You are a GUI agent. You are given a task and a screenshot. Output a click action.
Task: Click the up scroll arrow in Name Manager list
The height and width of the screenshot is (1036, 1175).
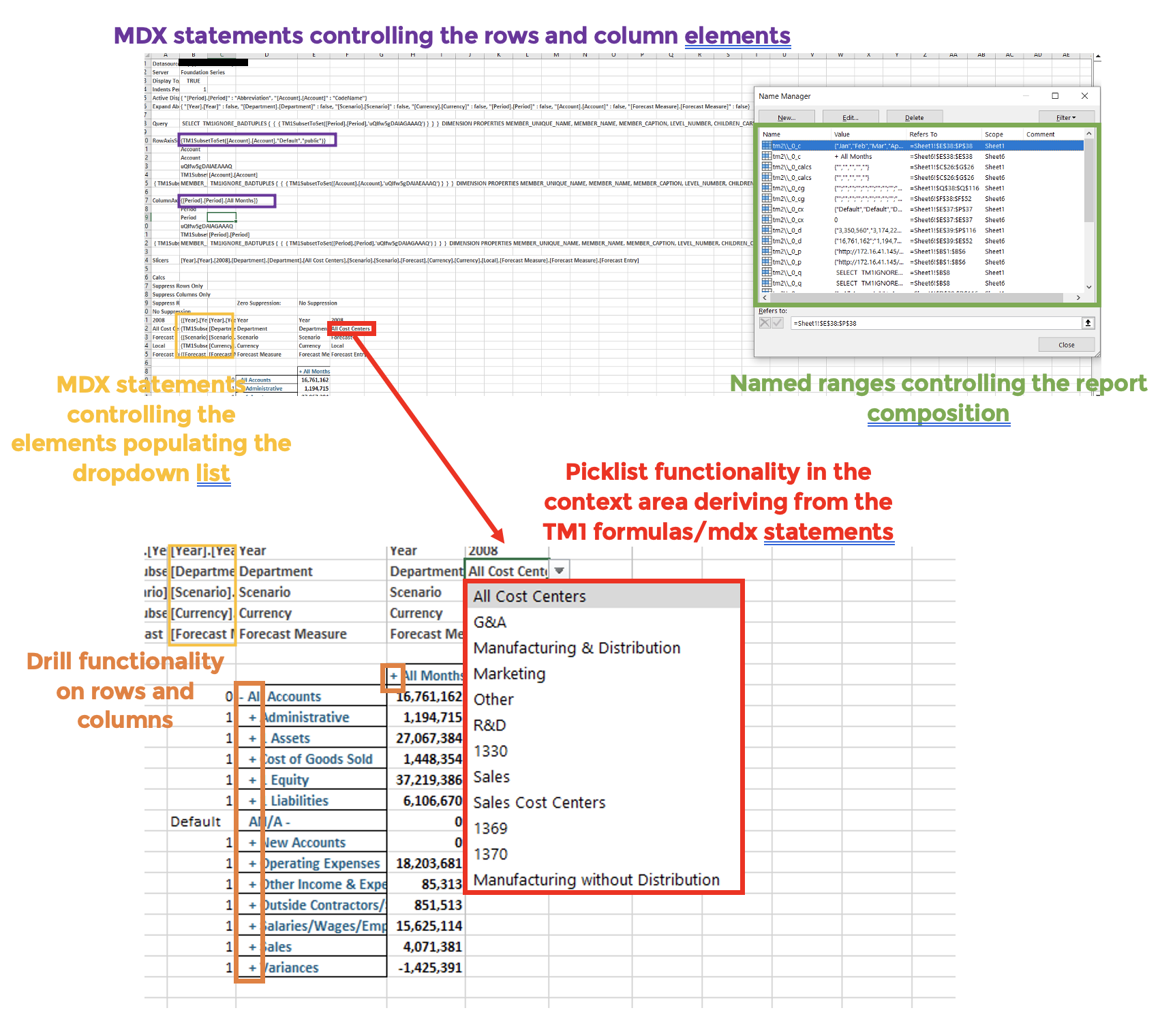pyautogui.click(x=1089, y=134)
